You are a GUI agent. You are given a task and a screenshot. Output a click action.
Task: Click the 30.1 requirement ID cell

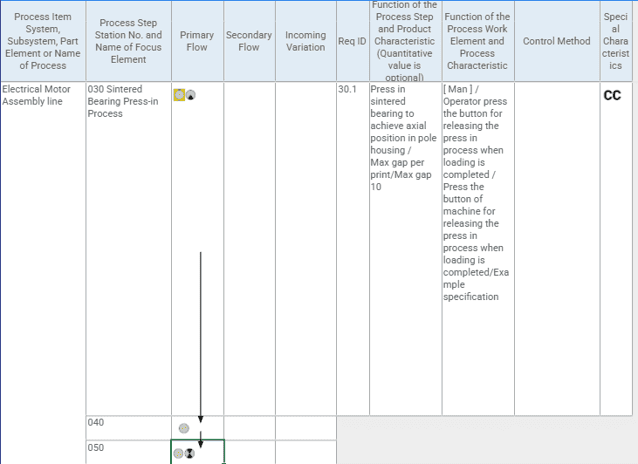tap(352, 249)
